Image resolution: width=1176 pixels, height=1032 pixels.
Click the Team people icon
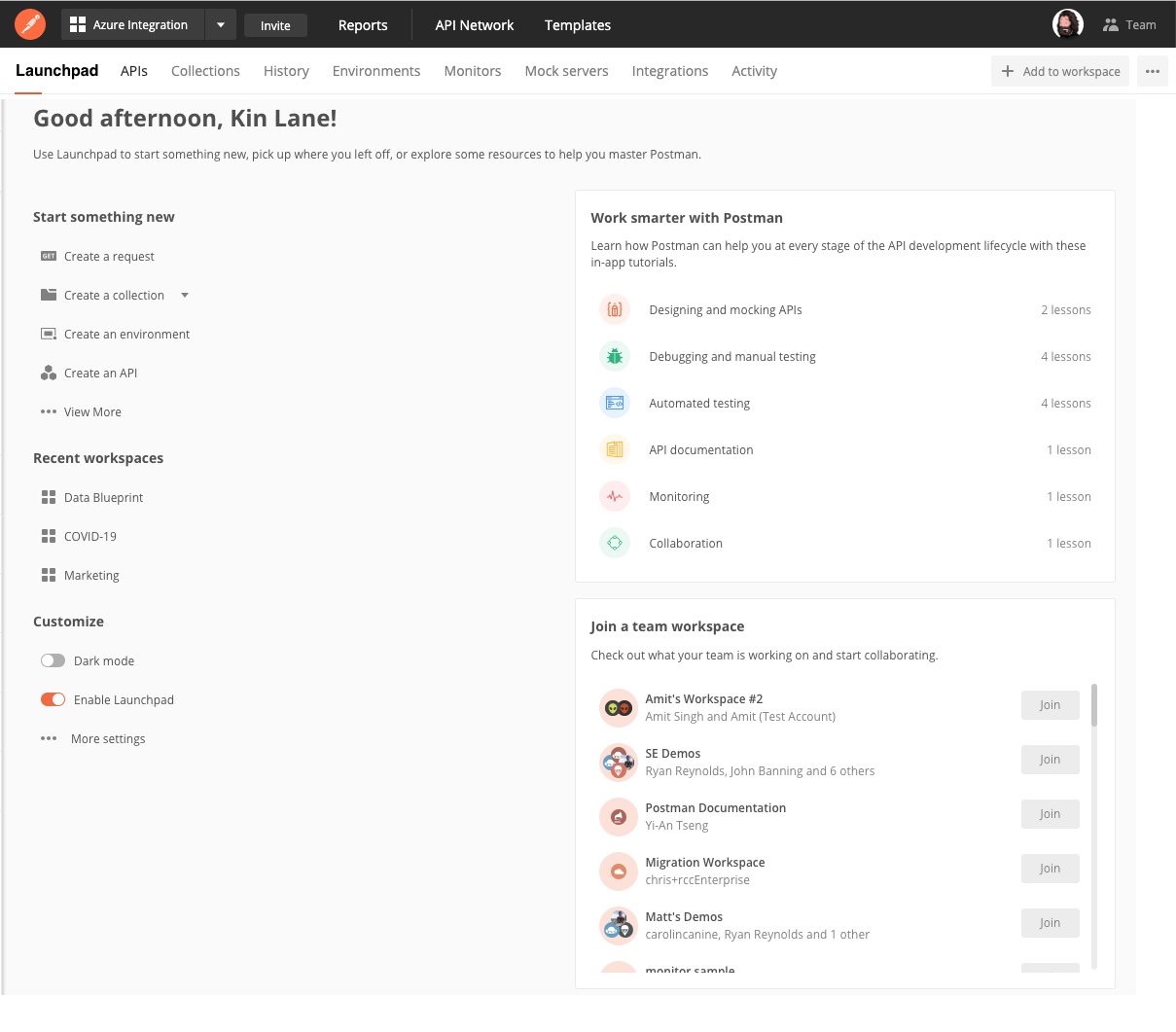coord(1111,25)
